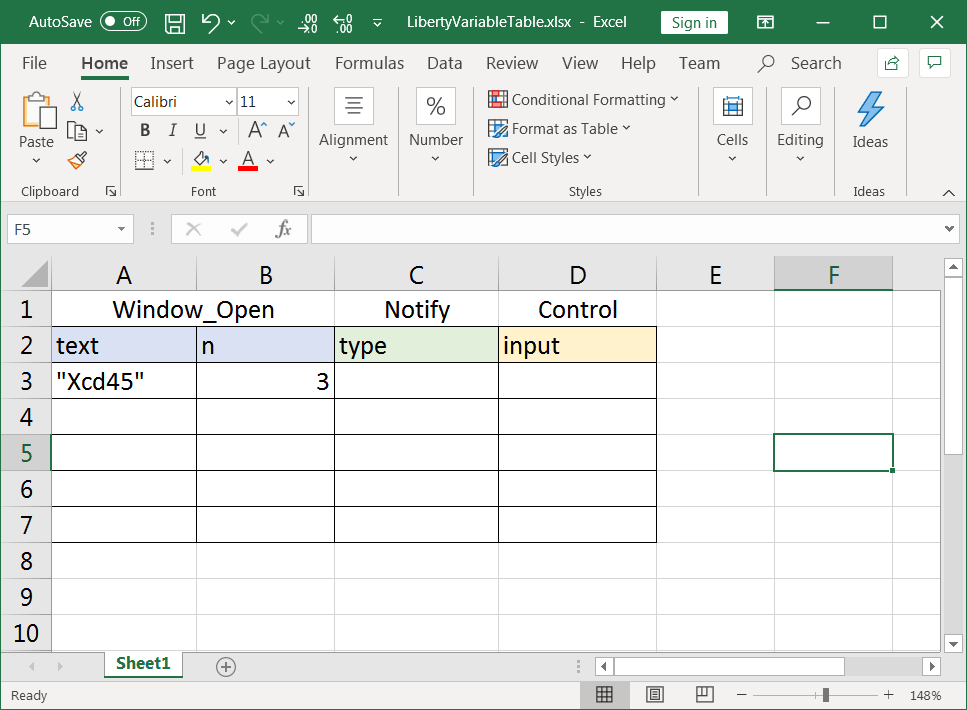
Task: Switch to Page Break Preview
Action: pos(704,695)
